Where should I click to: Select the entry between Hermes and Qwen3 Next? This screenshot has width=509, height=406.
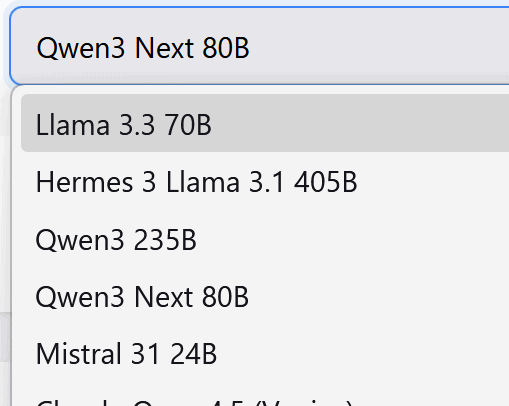(265, 239)
